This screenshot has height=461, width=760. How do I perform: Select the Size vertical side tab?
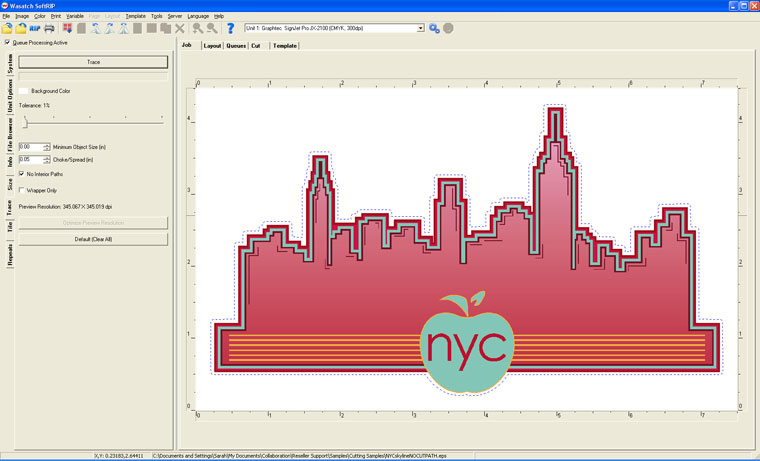10,184
